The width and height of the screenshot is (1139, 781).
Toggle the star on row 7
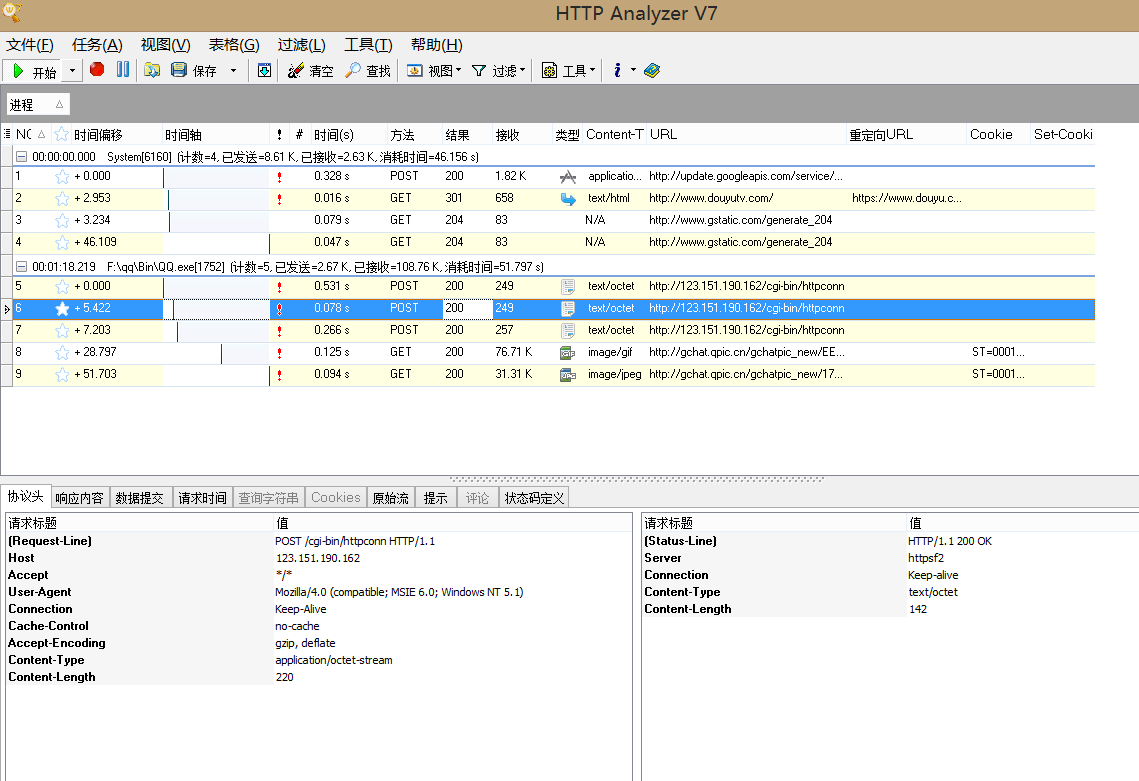coord(62,331)
